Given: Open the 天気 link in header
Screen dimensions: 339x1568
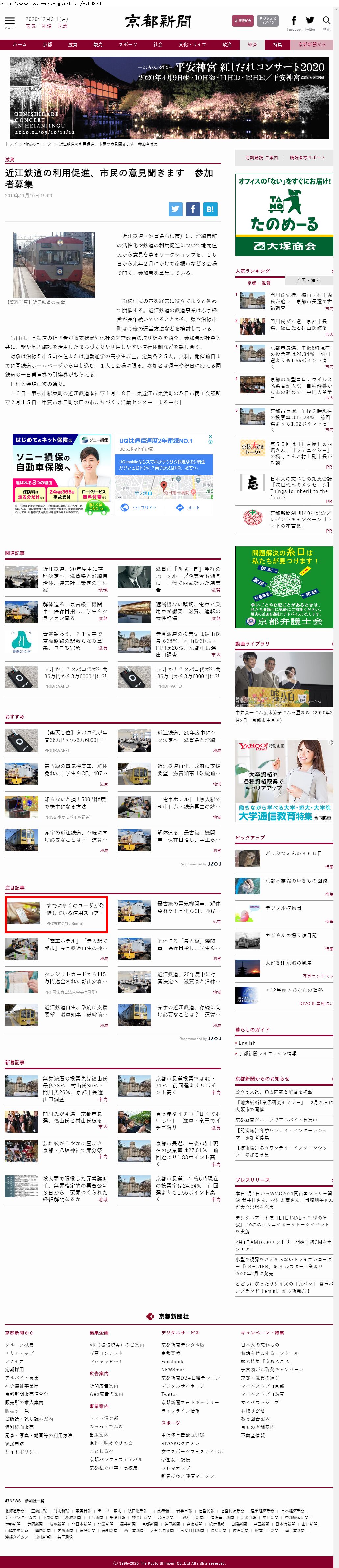Looking at the screenshot, I should (30, 26).
